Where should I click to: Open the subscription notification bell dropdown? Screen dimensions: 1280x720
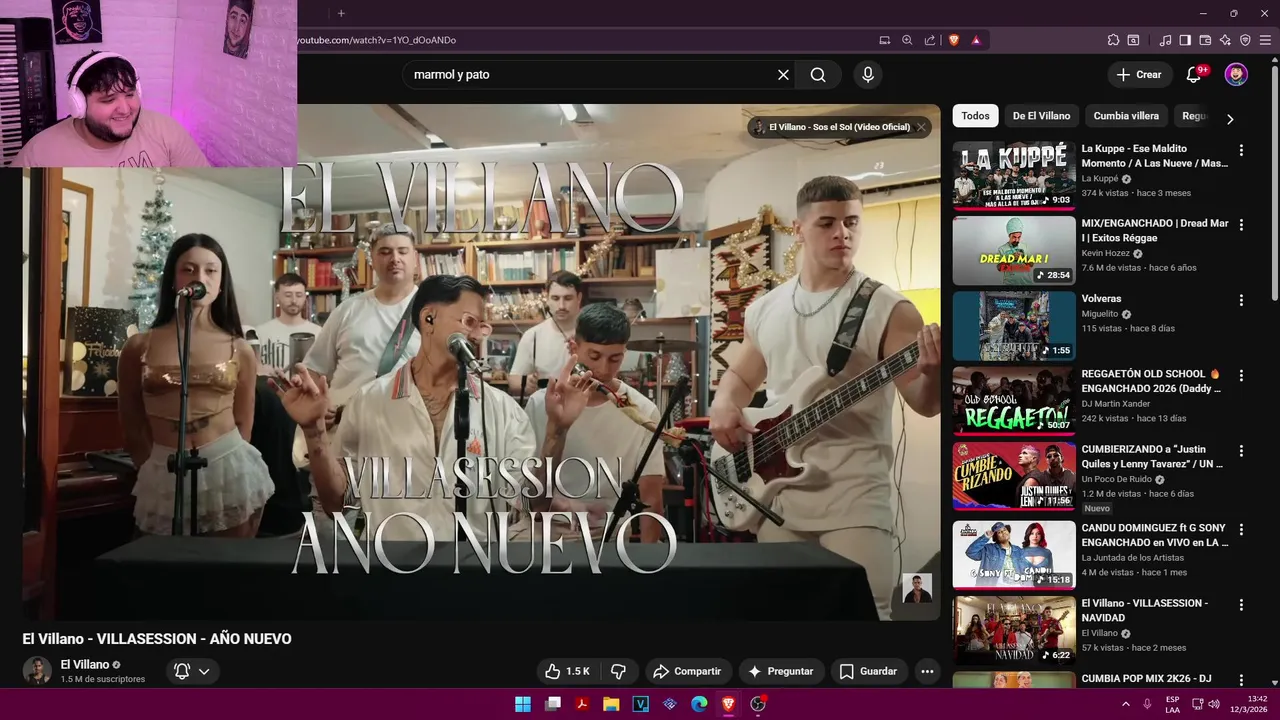(x=192, y=671)
